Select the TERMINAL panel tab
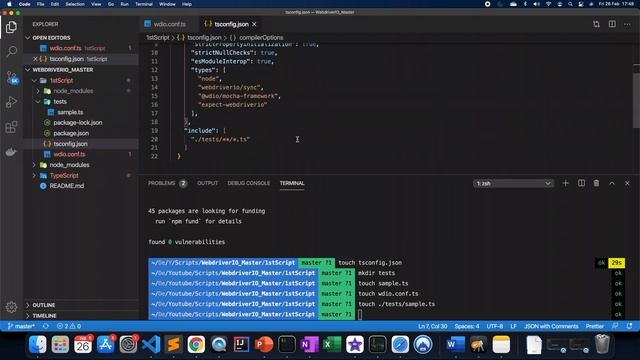This screenshot has height=360, width=640. pos(292,183)
